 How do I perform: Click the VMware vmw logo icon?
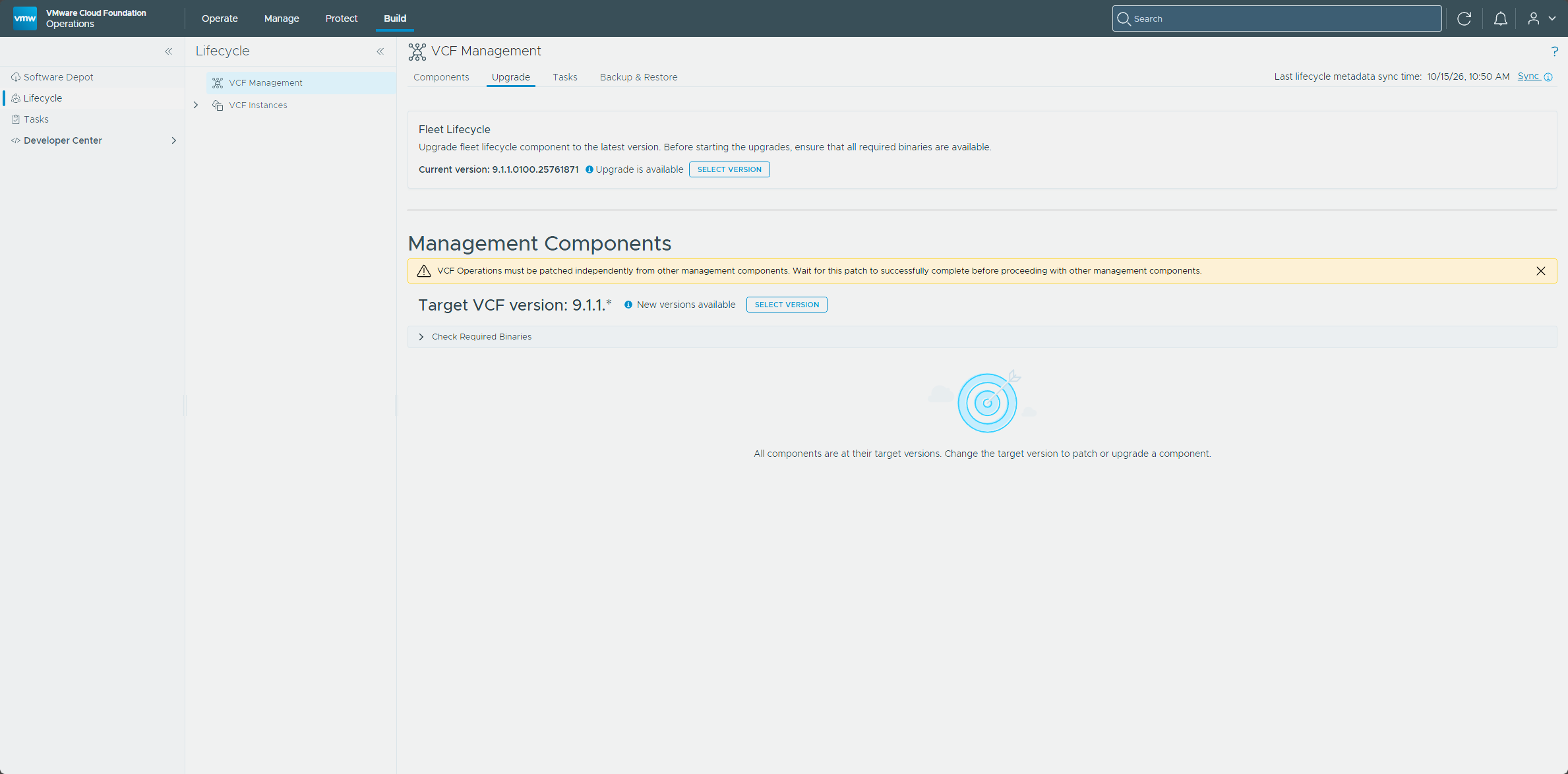tap(25, 18)
